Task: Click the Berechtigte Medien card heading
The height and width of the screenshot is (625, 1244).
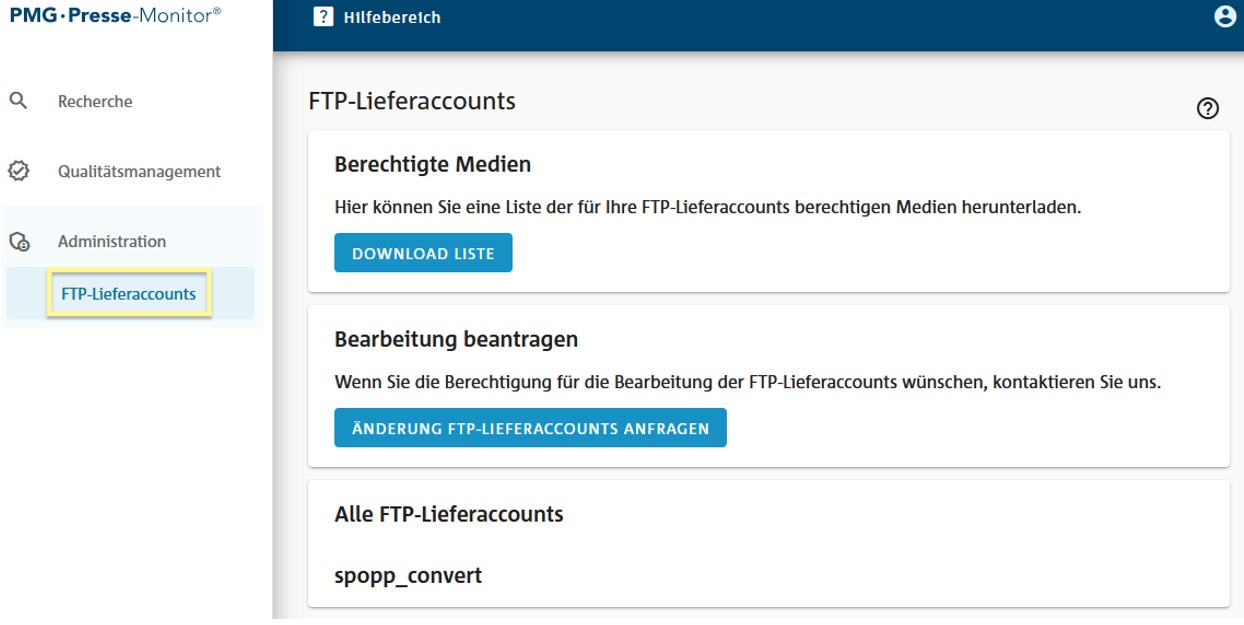Action: point(432,164)
